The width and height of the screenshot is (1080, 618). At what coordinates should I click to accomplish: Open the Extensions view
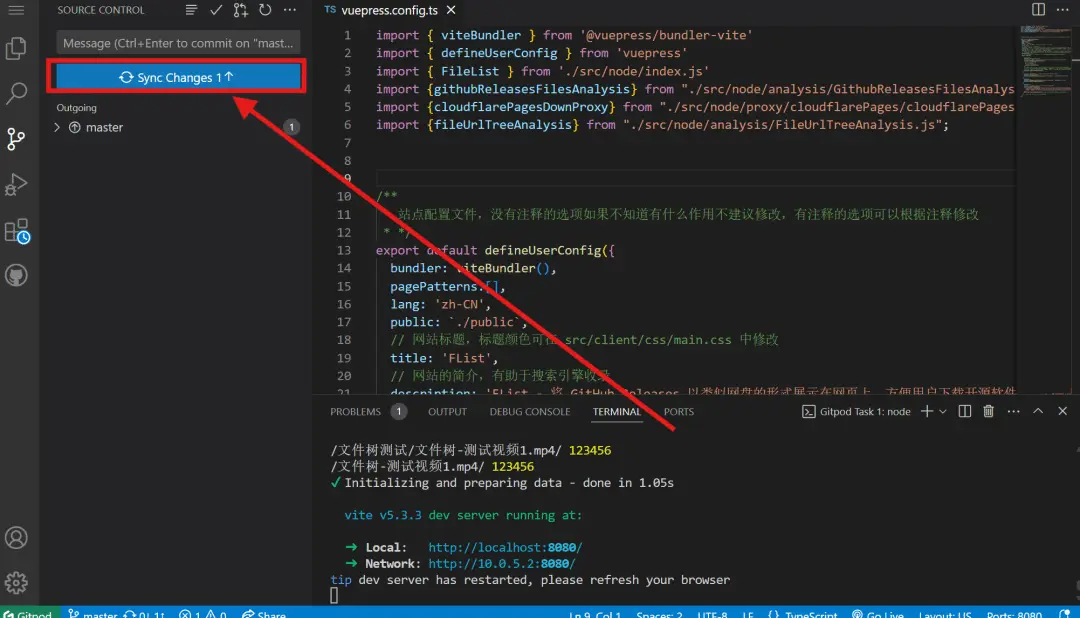pyautogui.click(x=16, y=232)
